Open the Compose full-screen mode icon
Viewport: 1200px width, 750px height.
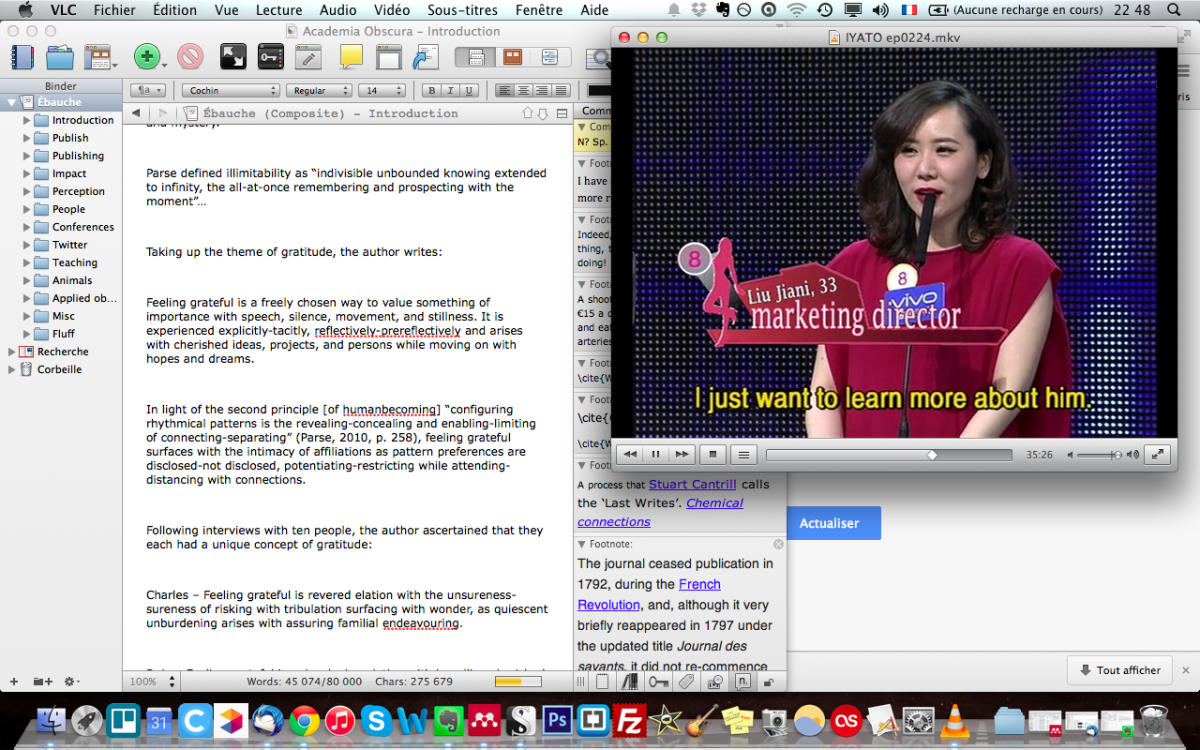(233, 57)
